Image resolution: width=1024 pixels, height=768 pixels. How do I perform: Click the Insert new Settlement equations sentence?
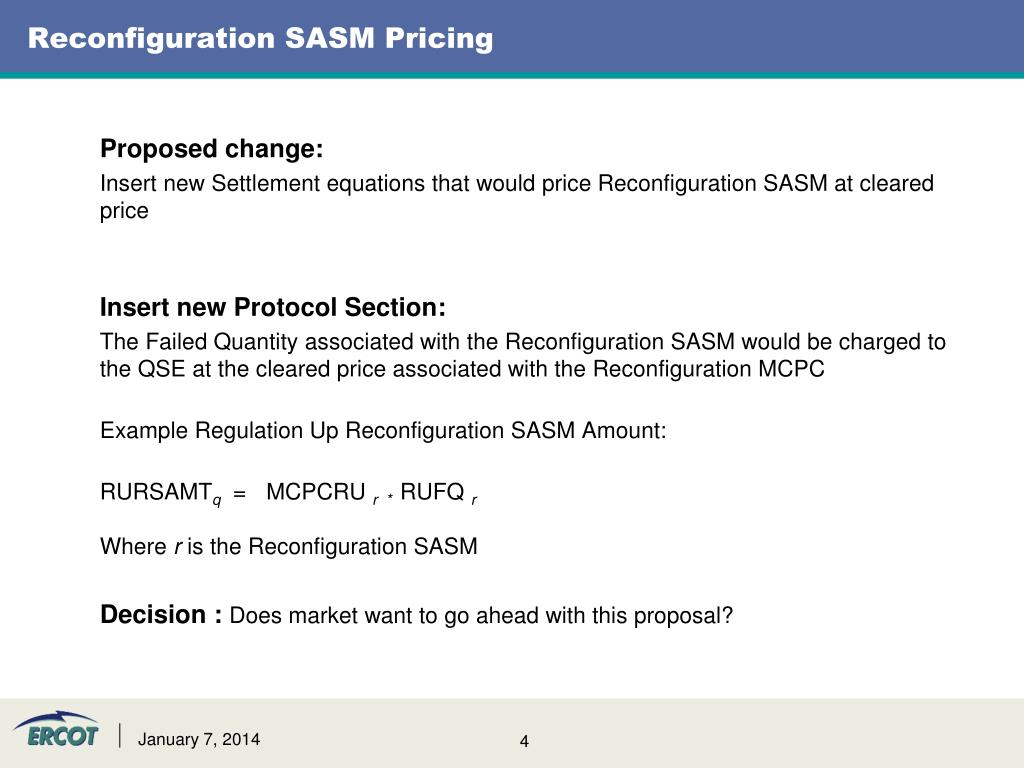[x=517, y=197]
